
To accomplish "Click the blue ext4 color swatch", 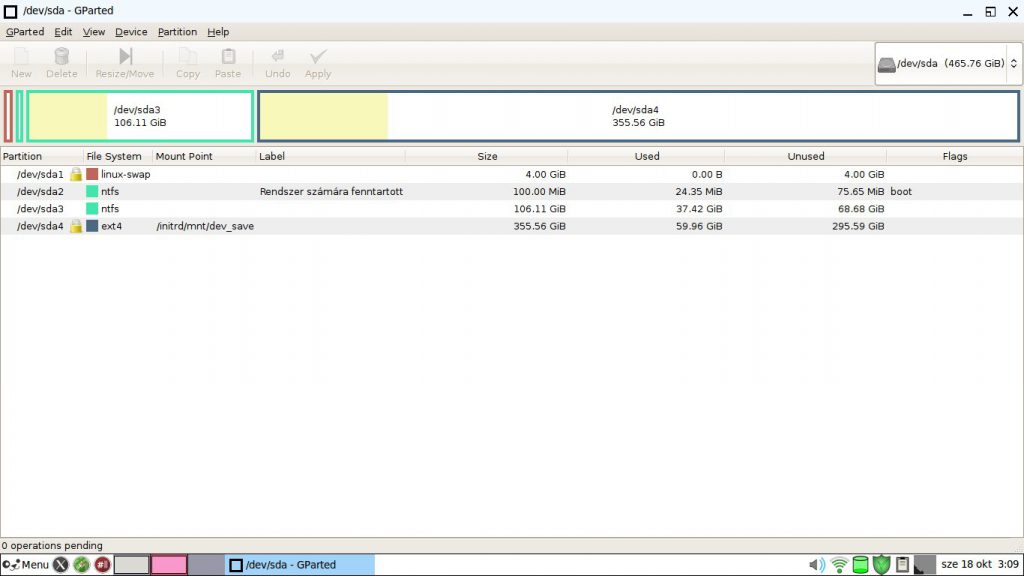I will click(x=92, y=226).
